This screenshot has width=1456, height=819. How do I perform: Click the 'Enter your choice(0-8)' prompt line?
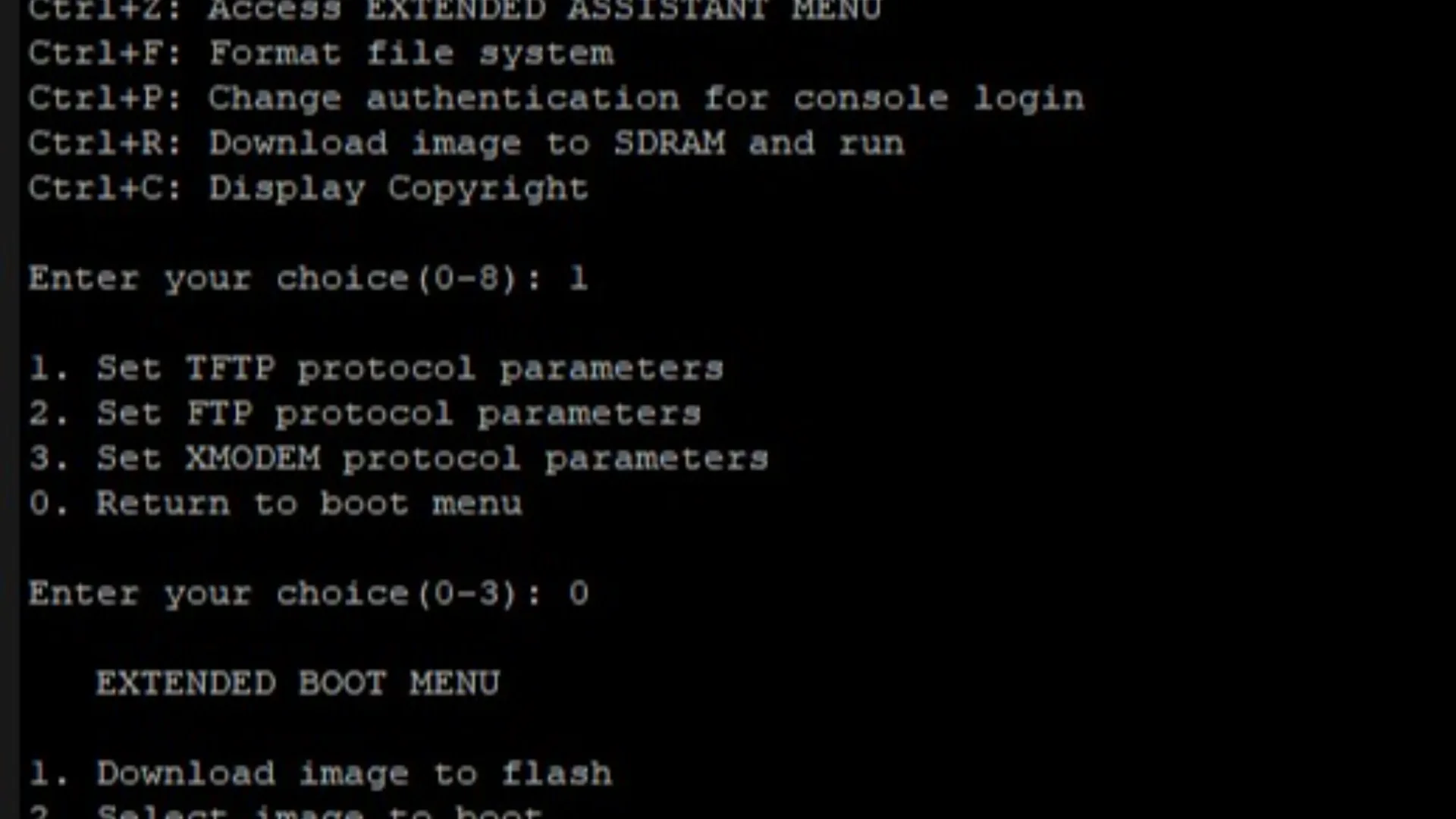[309, 279]
